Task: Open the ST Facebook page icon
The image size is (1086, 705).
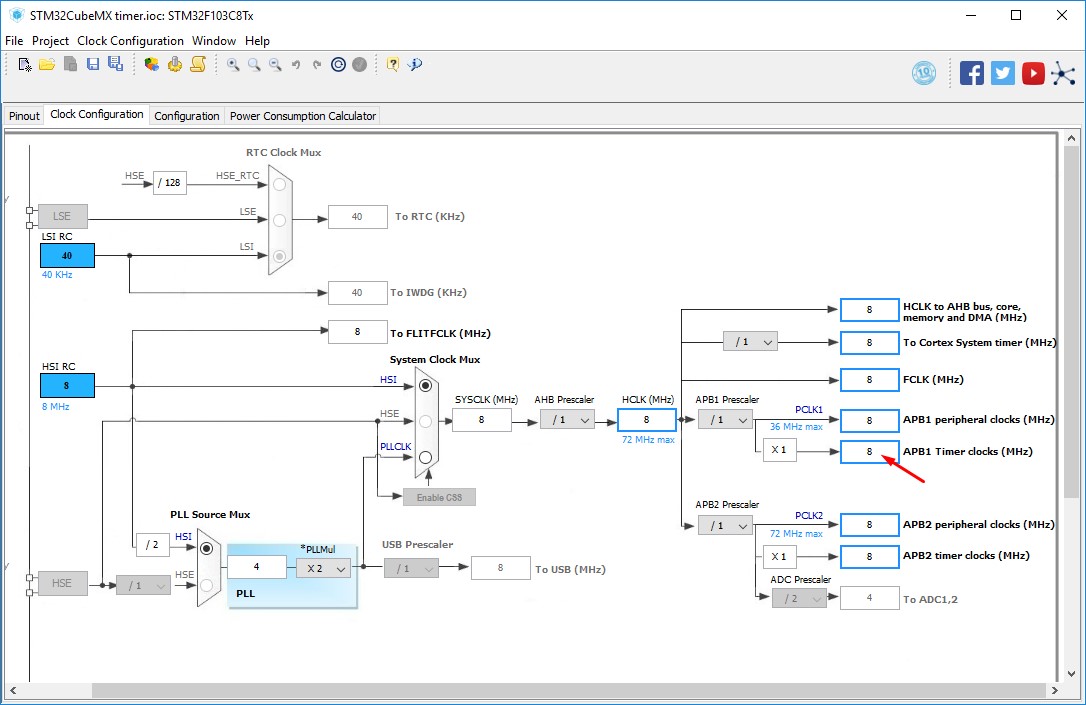Action: (972, 73)
